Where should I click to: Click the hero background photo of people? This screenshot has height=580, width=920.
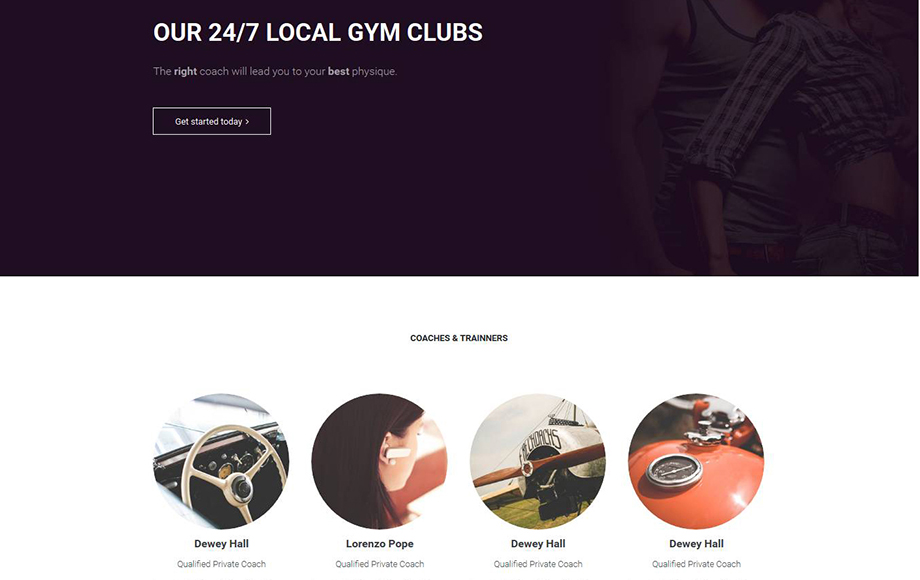click(763, 138)
